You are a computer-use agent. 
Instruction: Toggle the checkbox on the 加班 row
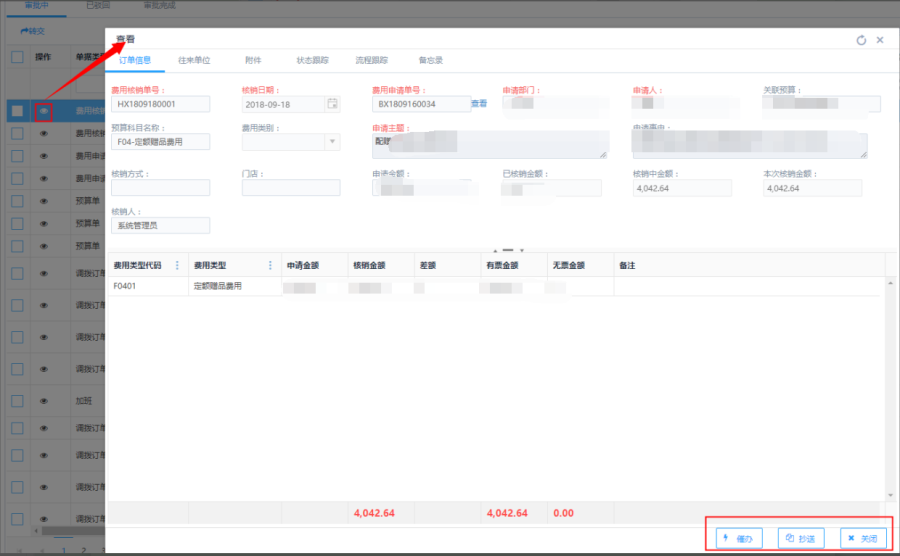point(17,400)
